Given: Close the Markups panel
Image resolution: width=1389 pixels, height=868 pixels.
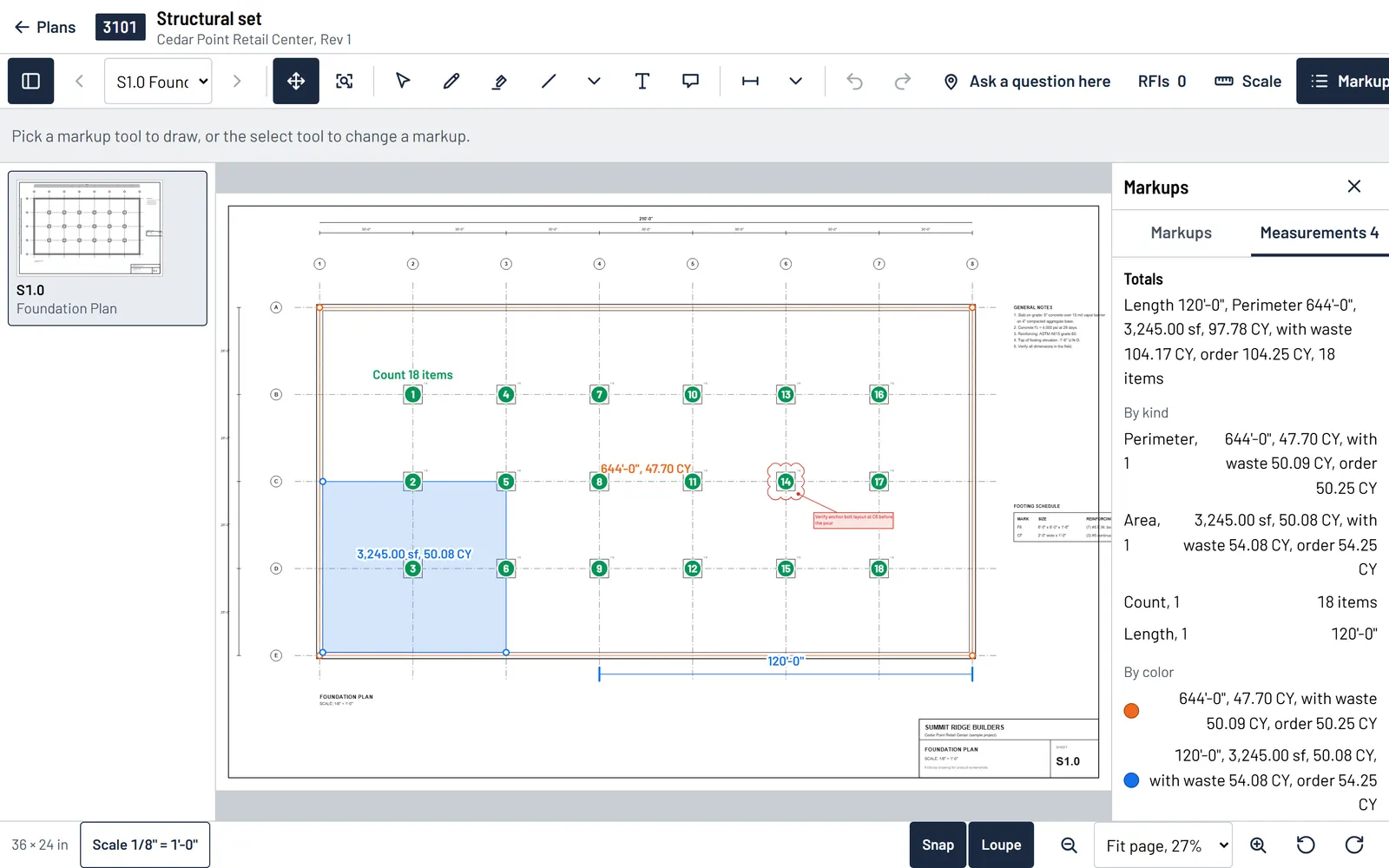Looking at the screenshot, I should [x=1354, y=187].
